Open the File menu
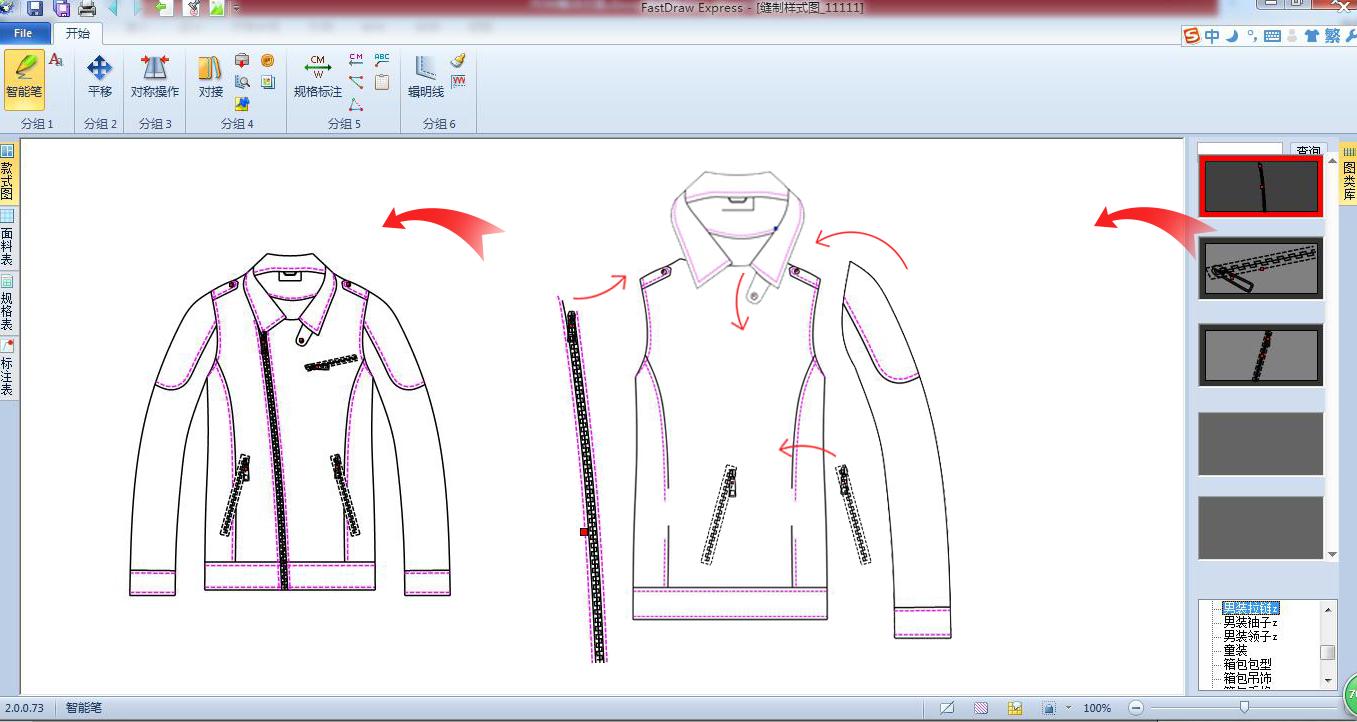The width and height of the screenshot is (1357, 722). [23, 34]
